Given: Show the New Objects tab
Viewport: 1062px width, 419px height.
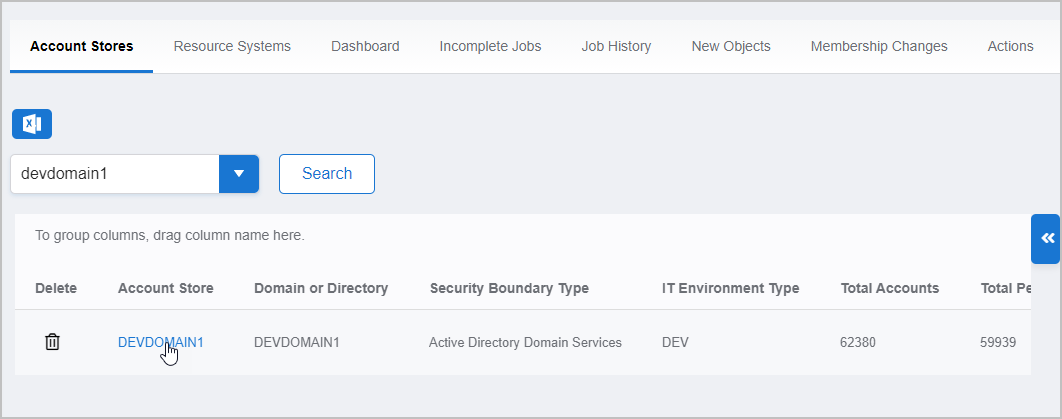Looking at the screenshot, I should (731, 46).
